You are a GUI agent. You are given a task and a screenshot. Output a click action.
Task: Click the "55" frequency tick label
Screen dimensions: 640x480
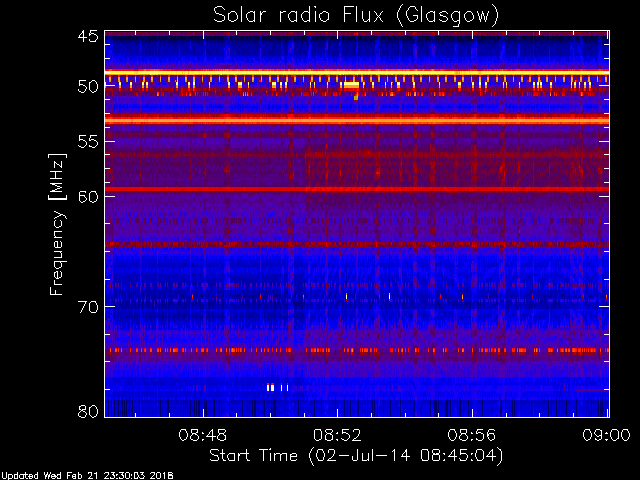tap(88, 142)
